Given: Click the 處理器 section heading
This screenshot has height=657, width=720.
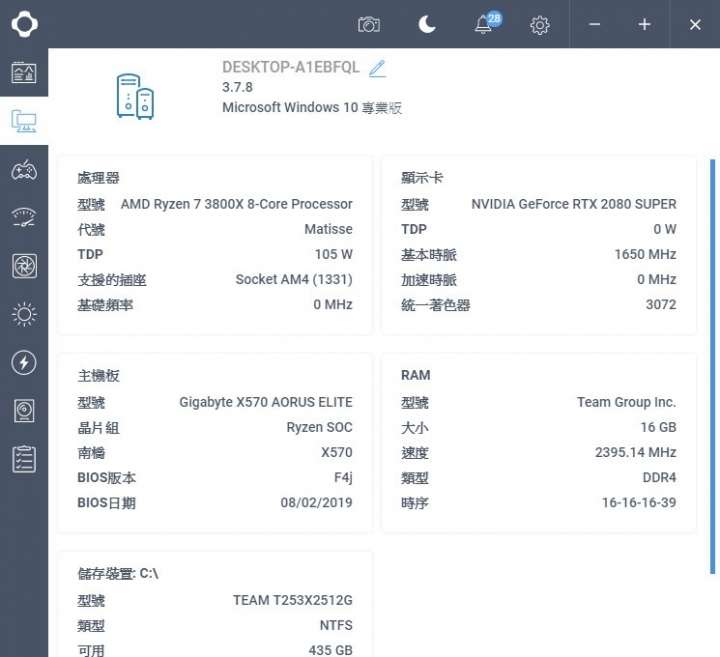Looking at the screenshot, I should pyautogui.click(x=98, y=178).
